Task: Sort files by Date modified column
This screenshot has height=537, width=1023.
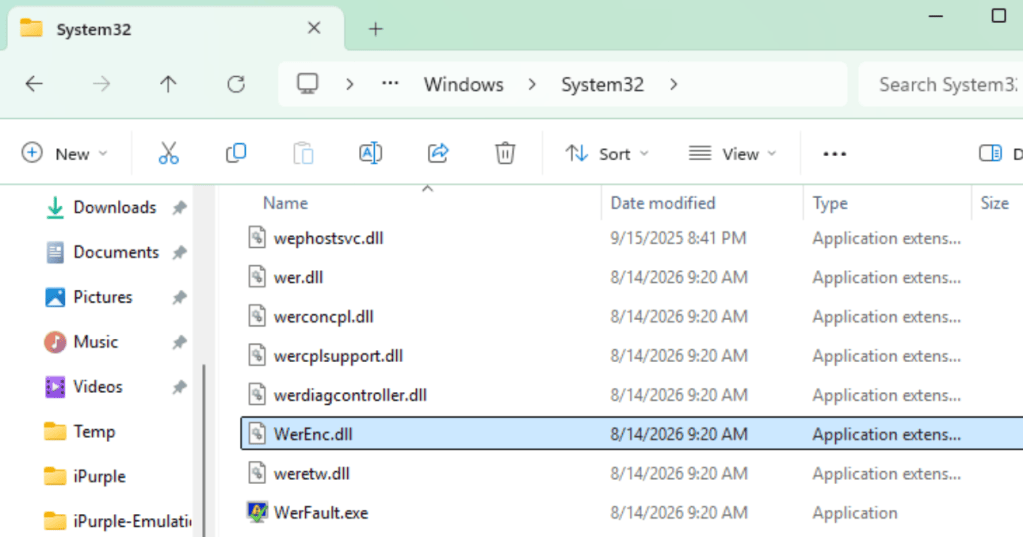Action: [x=662, y=203]
